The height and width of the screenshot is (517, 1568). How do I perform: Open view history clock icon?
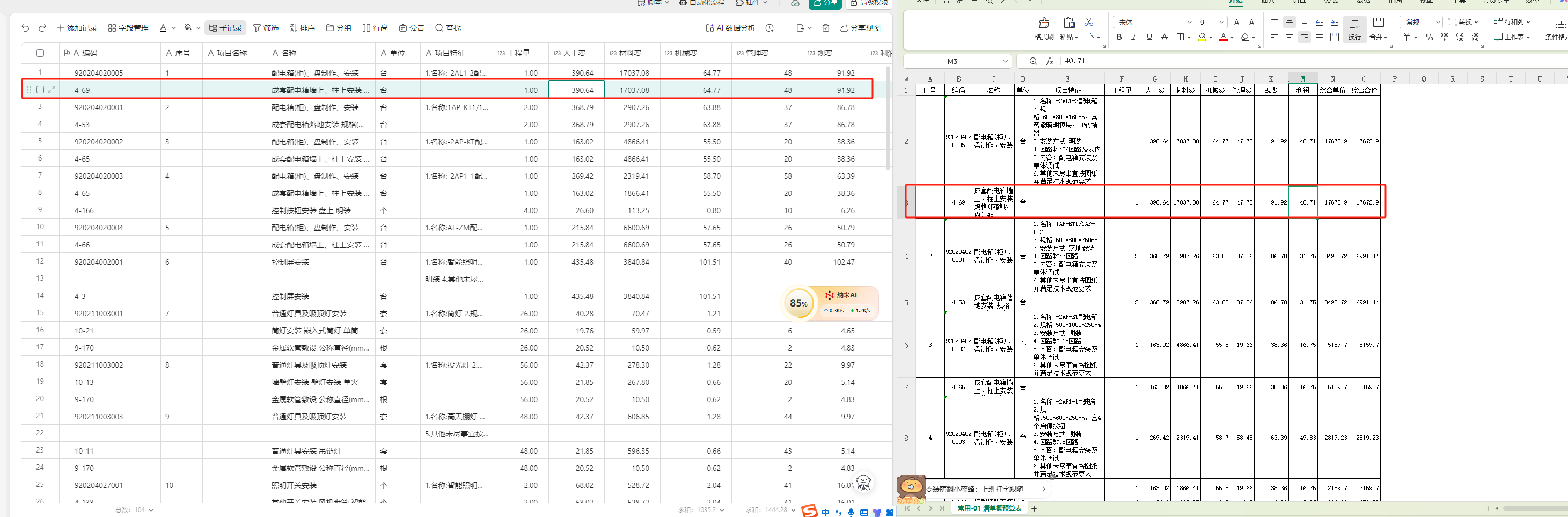pyautogui.click(x=770, y=28)
